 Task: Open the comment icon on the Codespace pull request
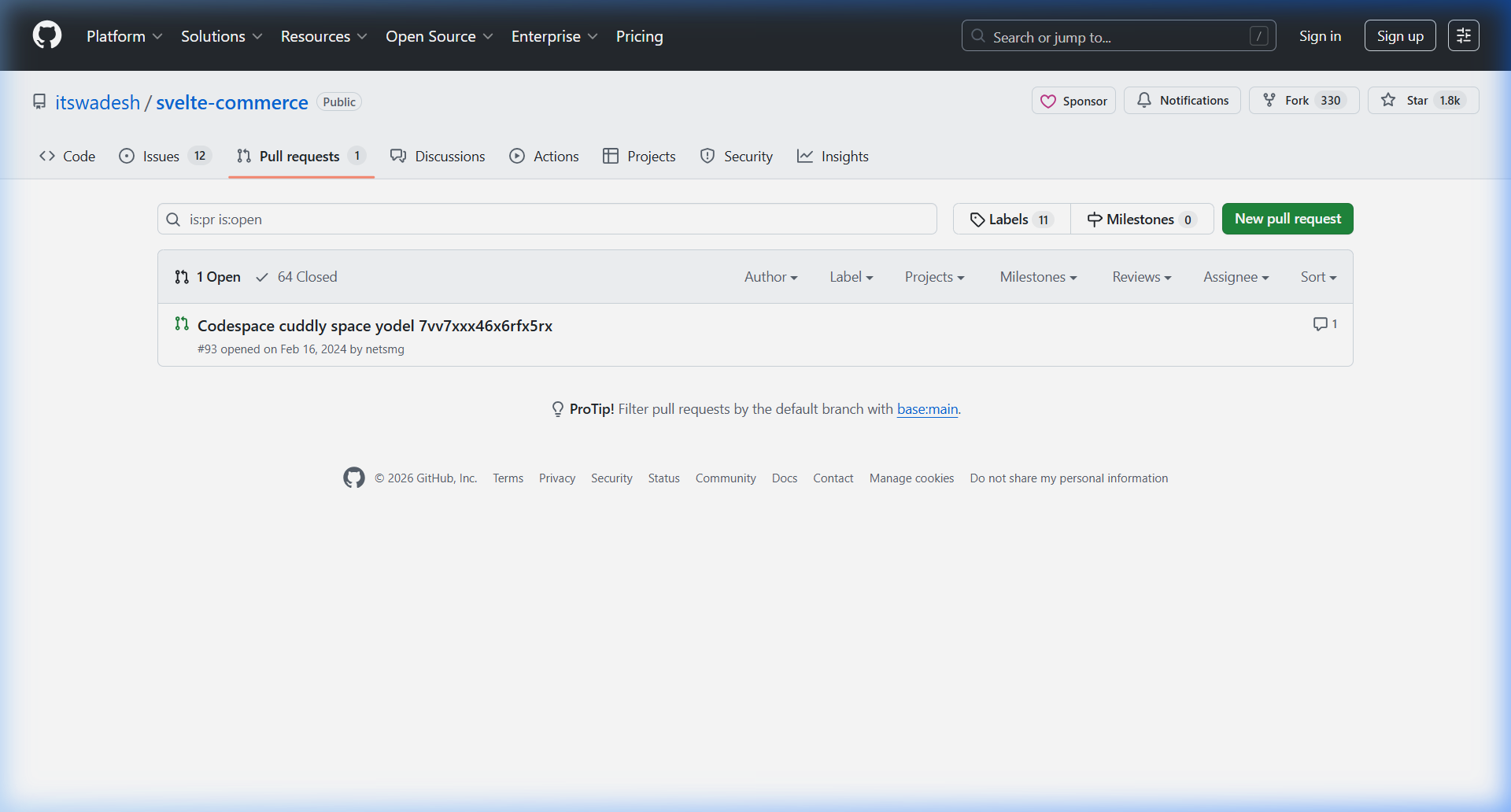coord(1321,323)
